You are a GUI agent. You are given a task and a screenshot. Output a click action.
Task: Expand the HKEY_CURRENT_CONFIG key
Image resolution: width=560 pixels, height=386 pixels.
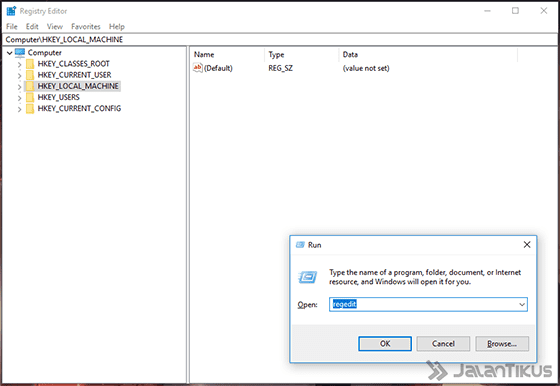point(20,109)
